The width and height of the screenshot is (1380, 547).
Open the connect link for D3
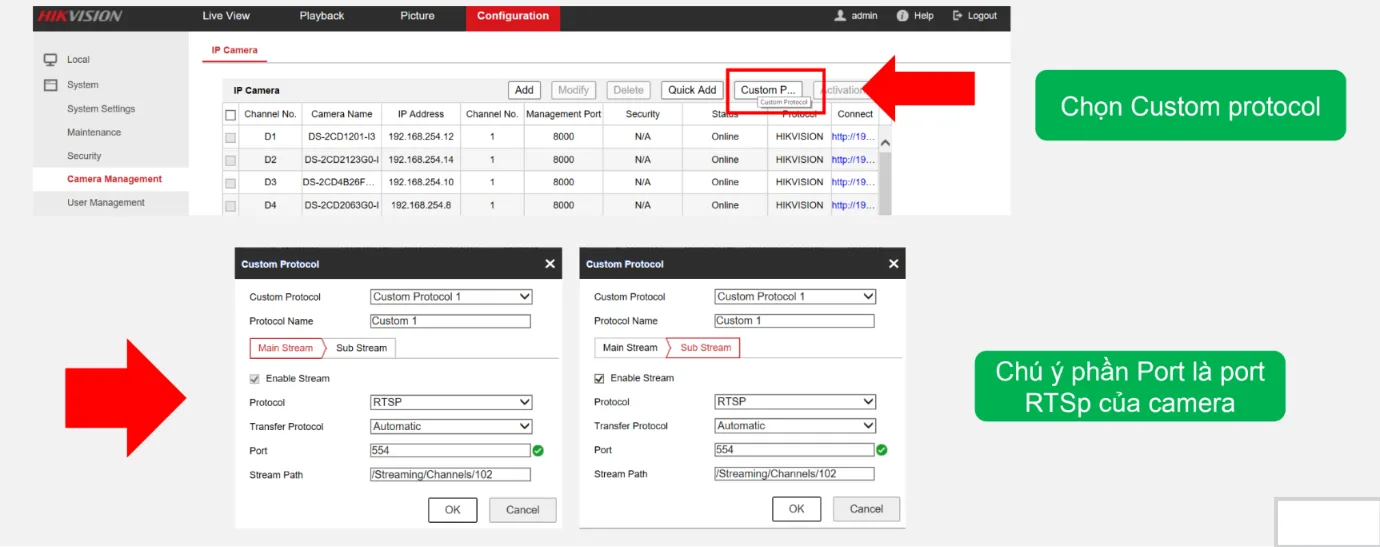point(853,183)
